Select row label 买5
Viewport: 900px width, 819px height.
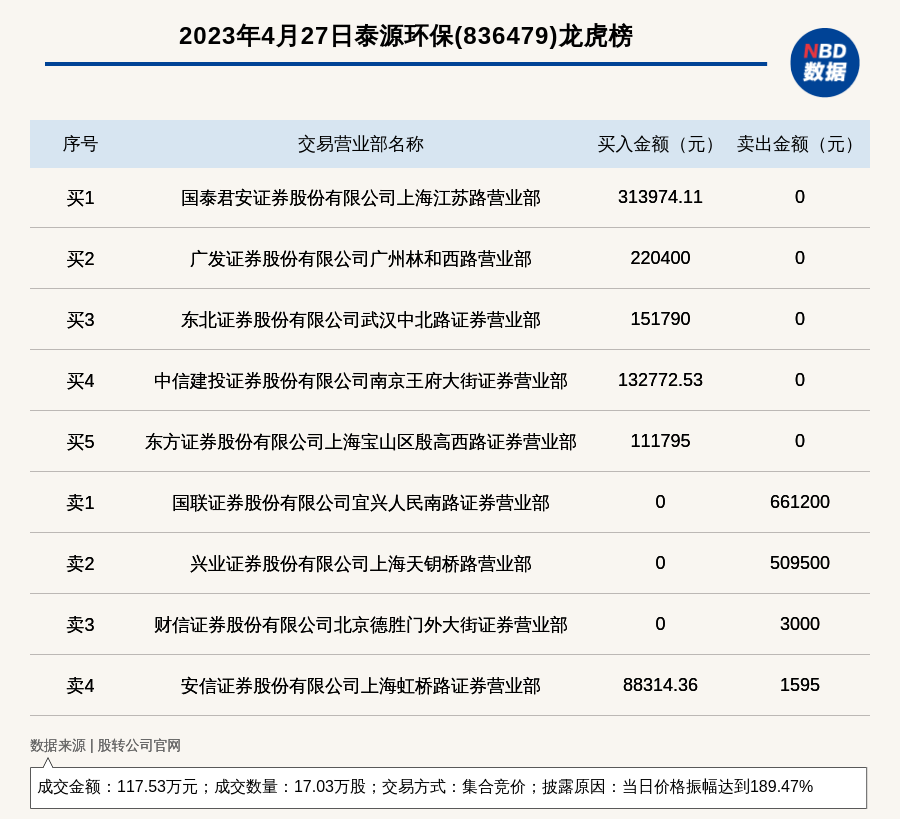[x=80, y=442]
